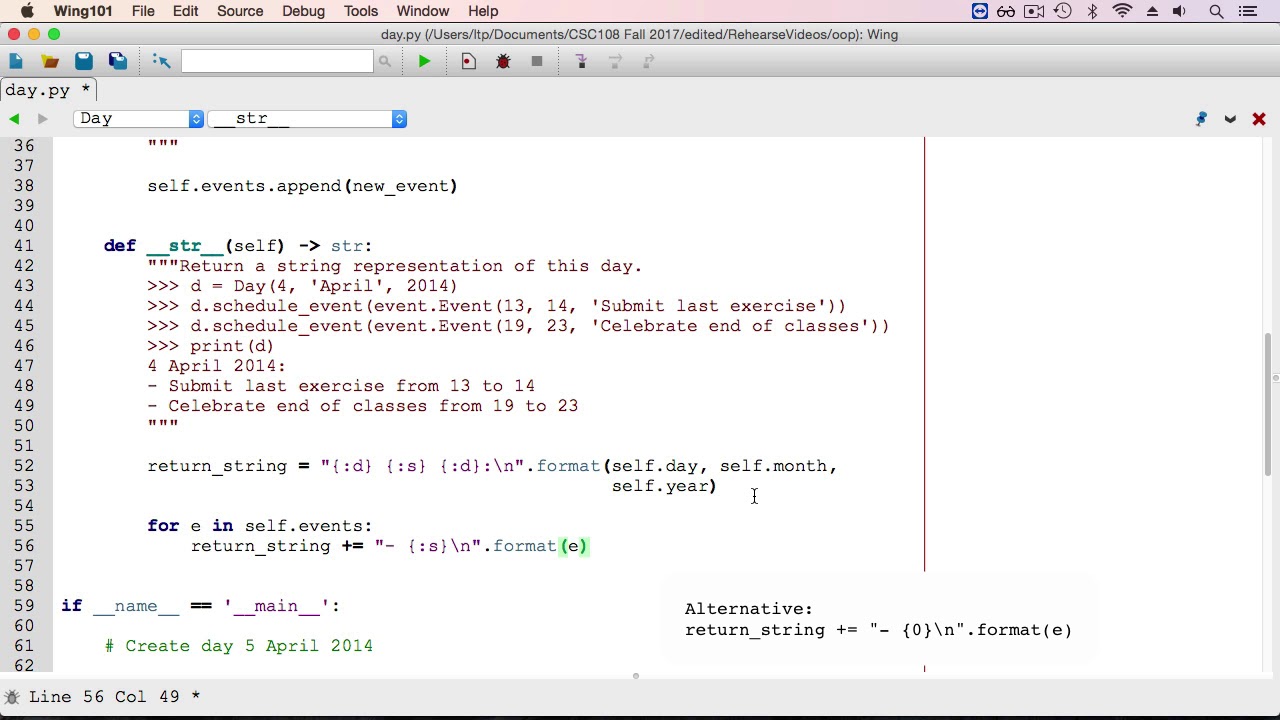Click the step over debug icon

pos(615,61)
